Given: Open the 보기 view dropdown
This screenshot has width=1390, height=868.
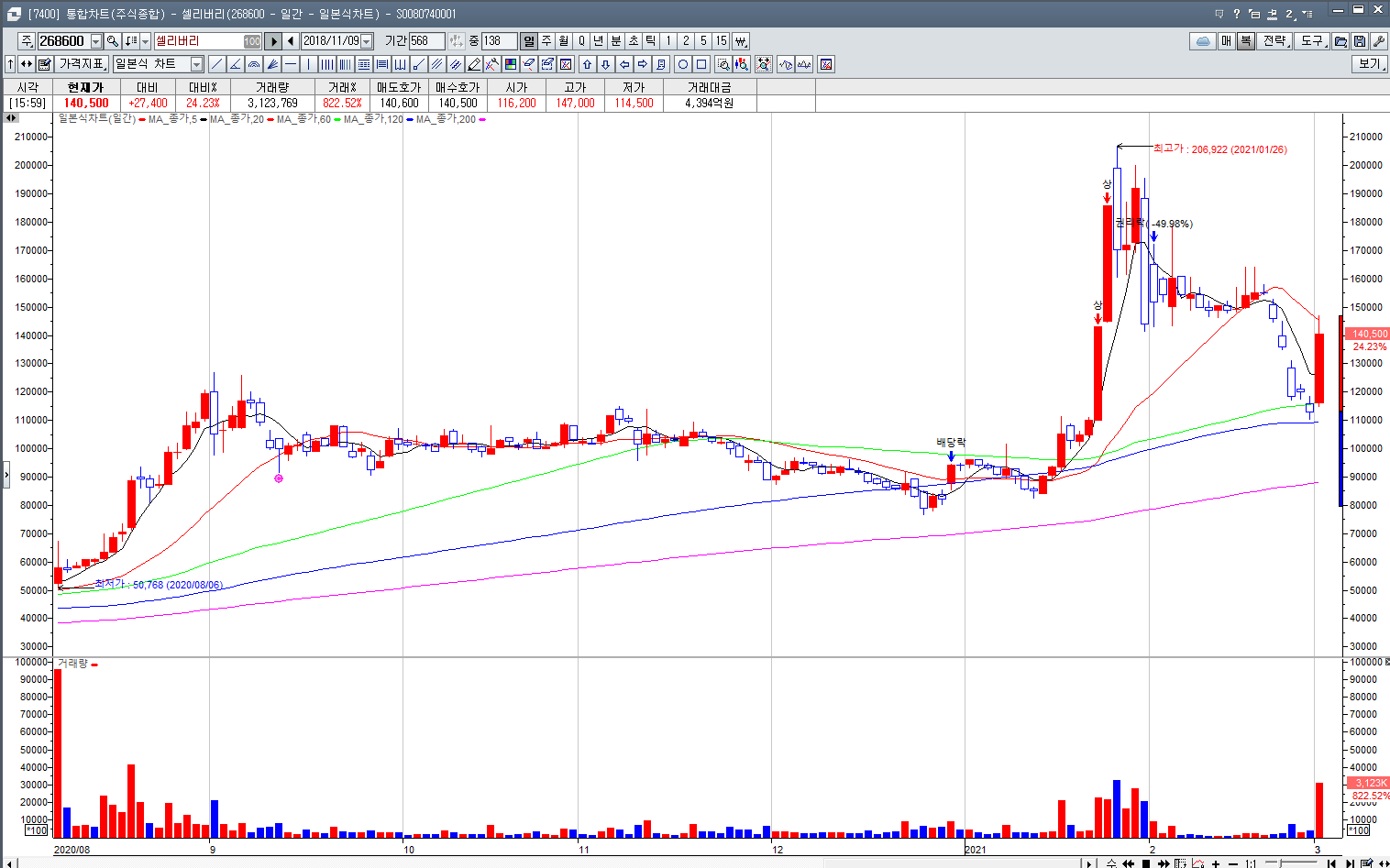Looking at the screenshot, I should pos(1370,64).
